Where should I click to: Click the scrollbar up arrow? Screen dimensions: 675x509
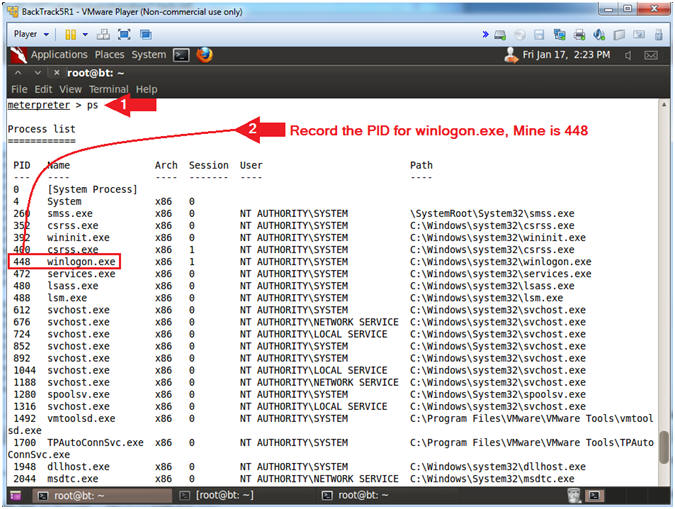tap(664, 104)
